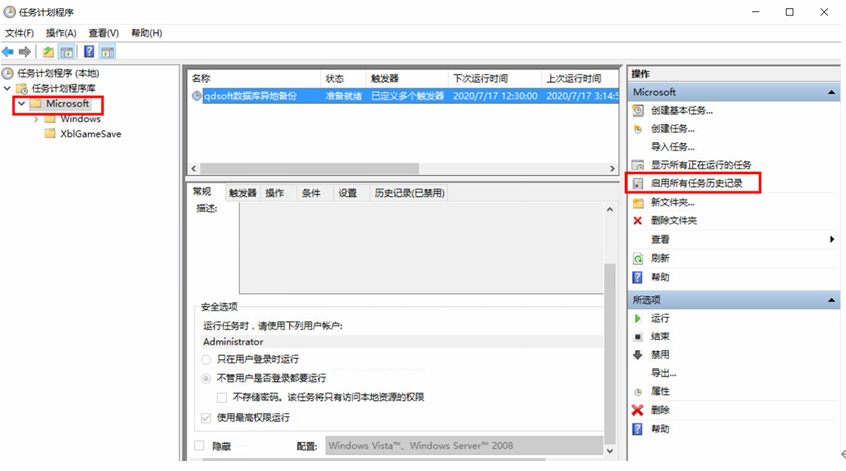Click the details pane scroll down arrow
The height and width of the screenshot is (471, 846).
(610, 451)
